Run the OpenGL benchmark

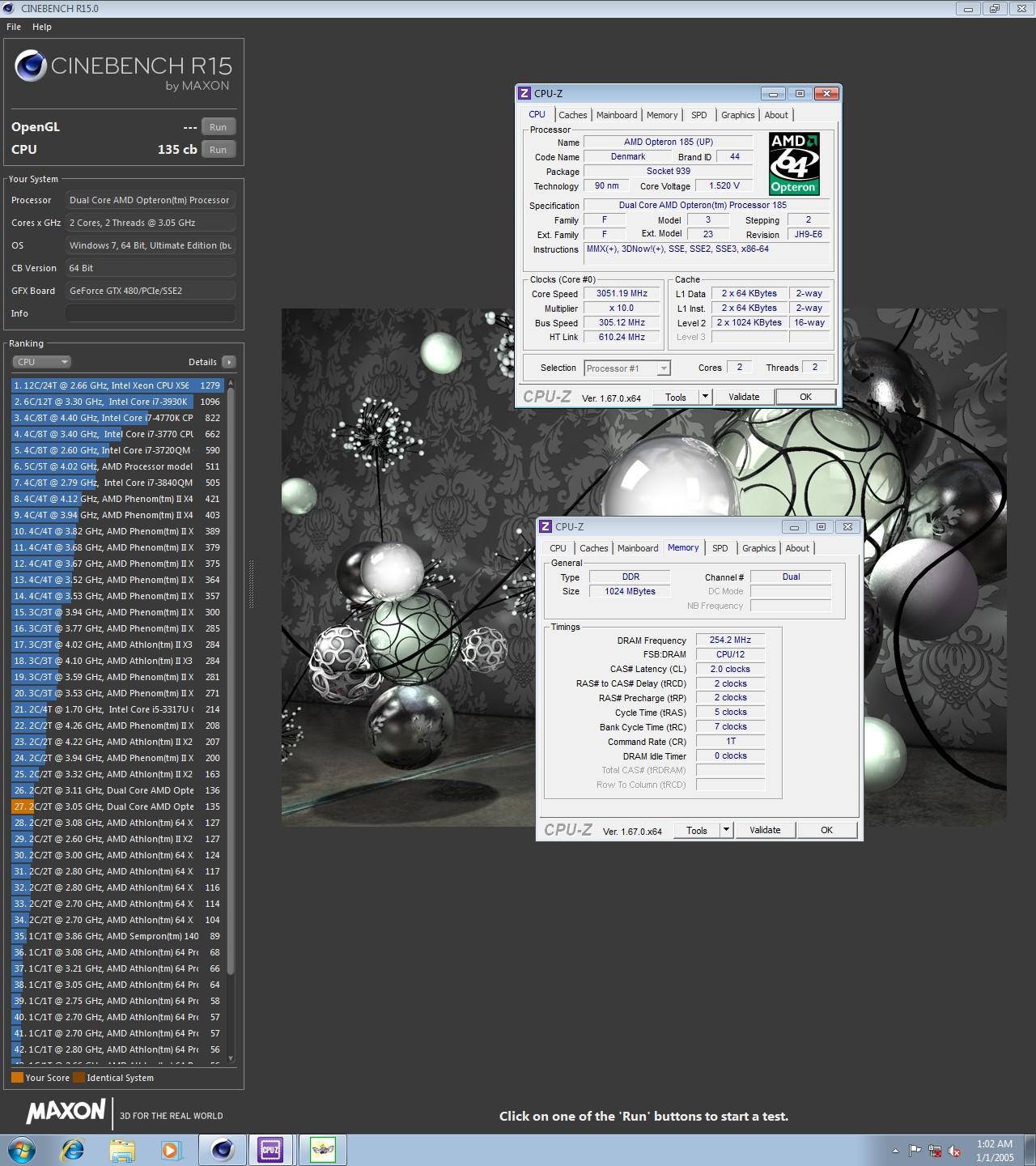click(x=219, y=127)
